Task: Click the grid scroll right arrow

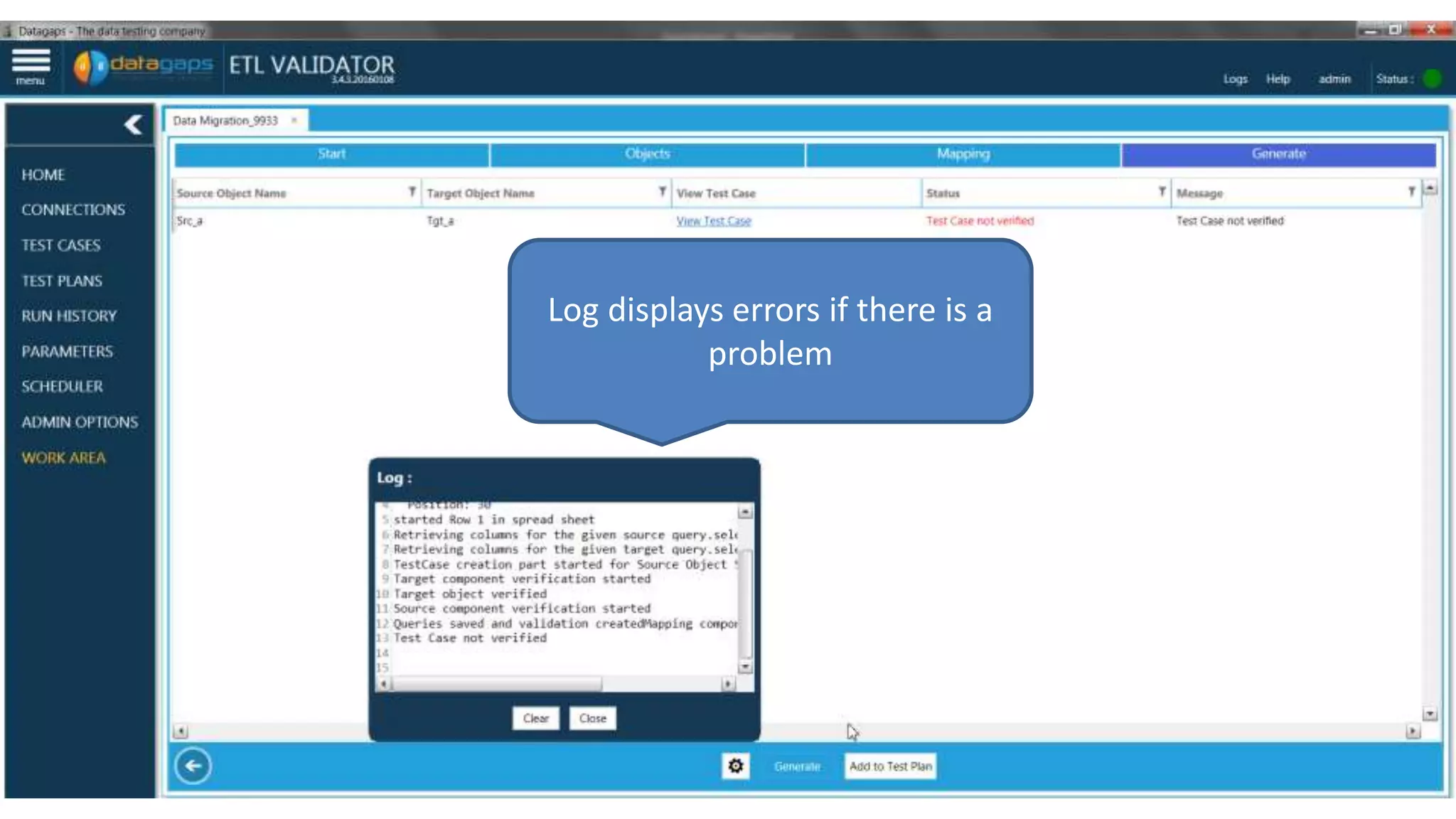Action: (1413, 732)
